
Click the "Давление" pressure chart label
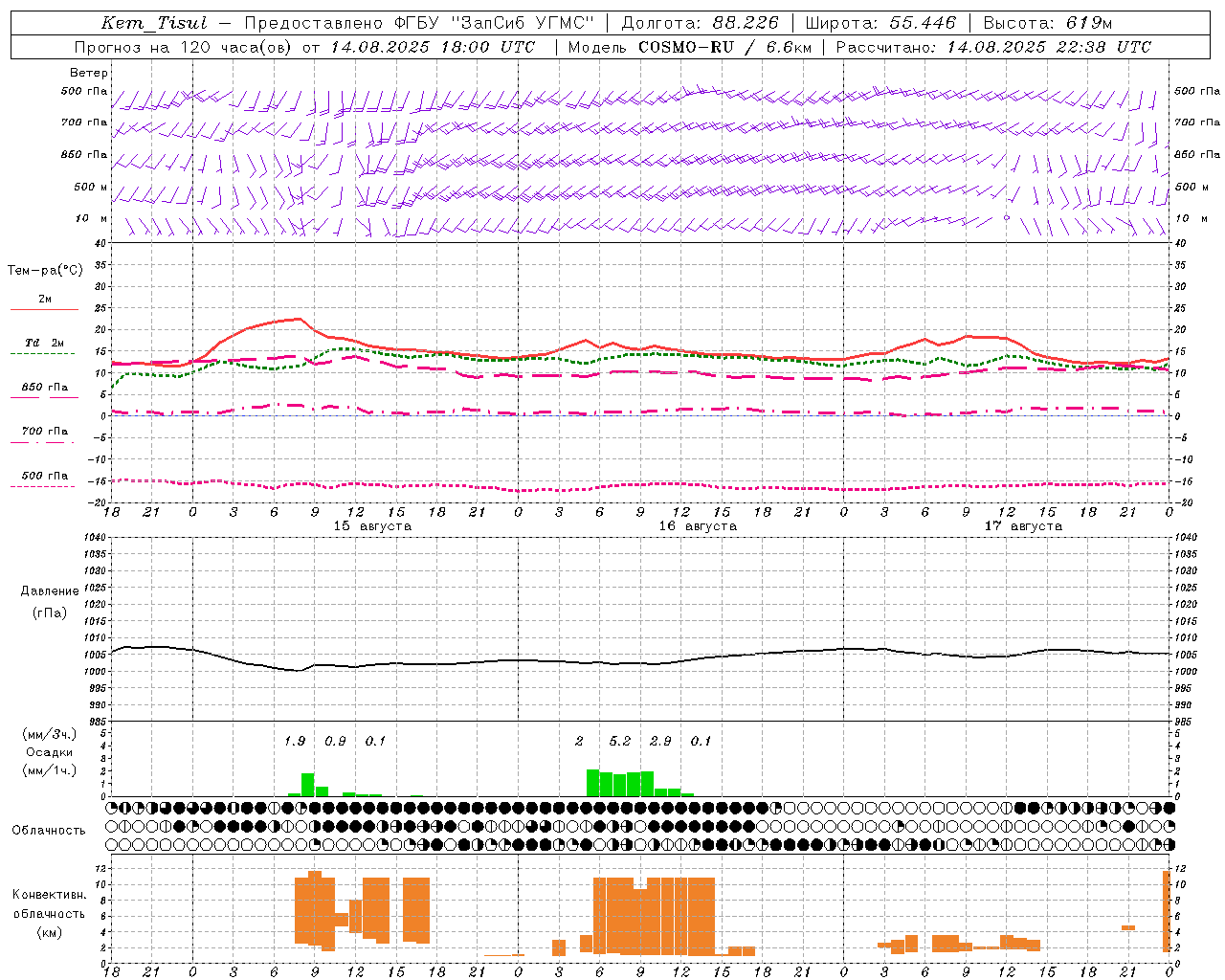(50, 591)
